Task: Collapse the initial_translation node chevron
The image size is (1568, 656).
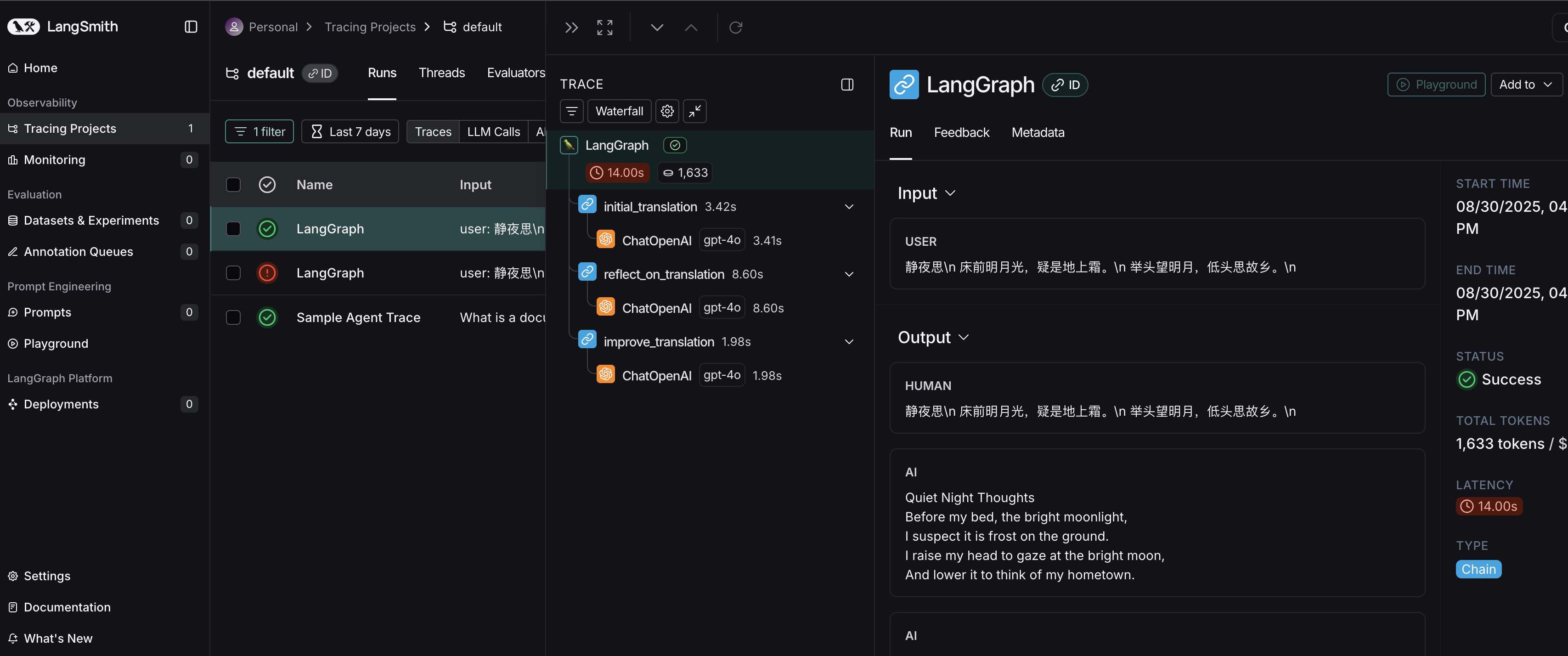Action: [x=848, y=207]
